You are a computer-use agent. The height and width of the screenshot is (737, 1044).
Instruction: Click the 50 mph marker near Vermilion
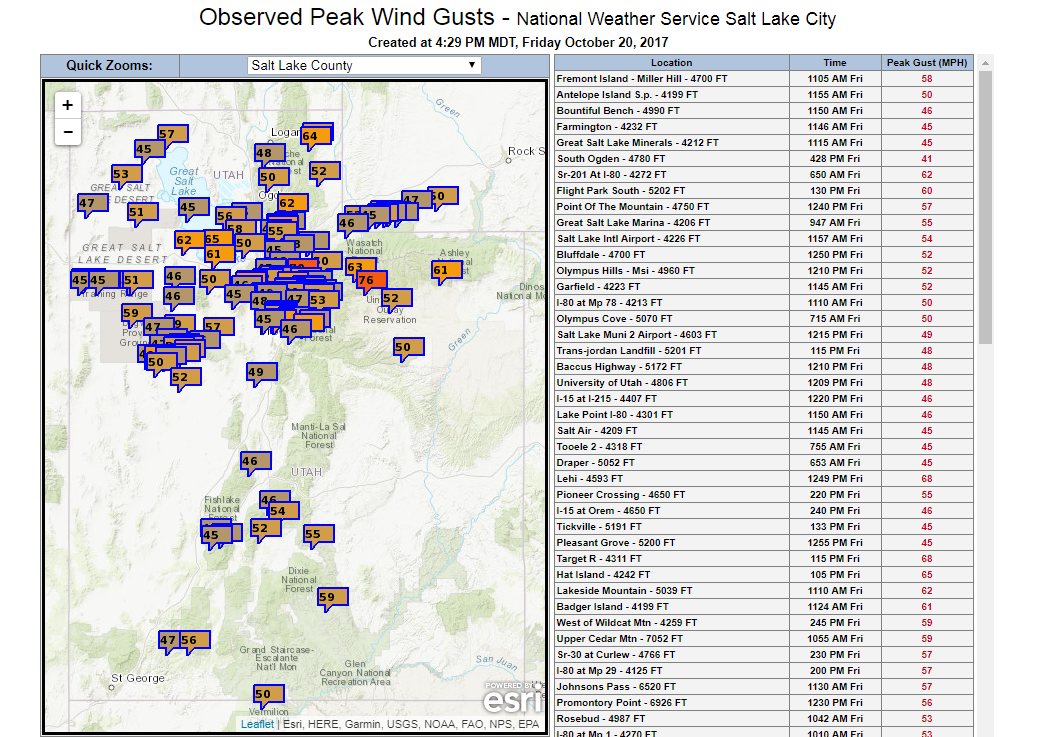point(267,694)
